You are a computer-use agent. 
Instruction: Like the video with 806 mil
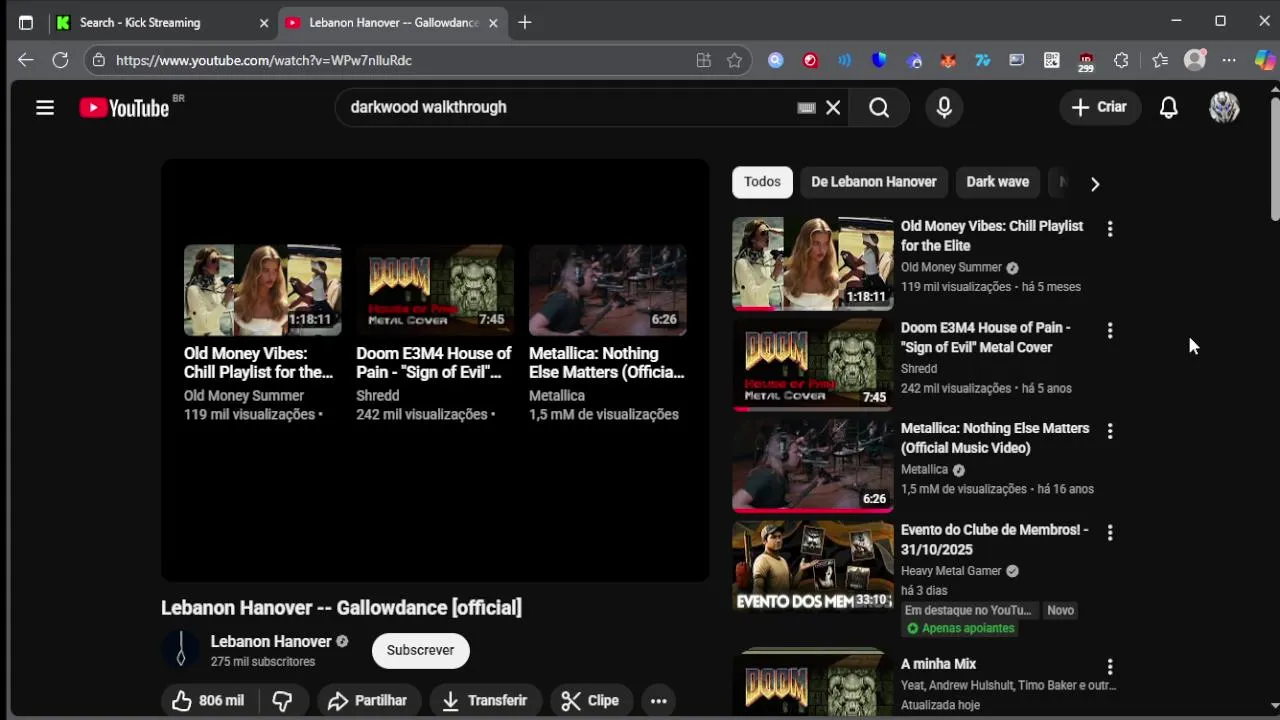(x=208, y=701)
